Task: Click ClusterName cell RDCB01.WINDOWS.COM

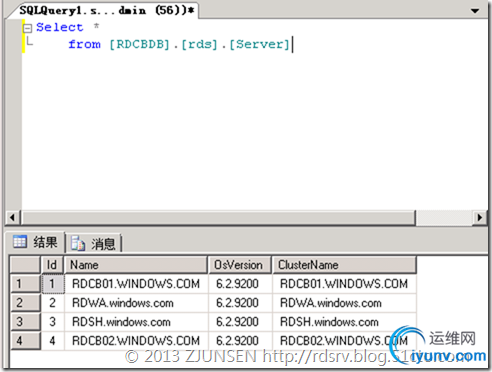Action: tap(344, 284)
